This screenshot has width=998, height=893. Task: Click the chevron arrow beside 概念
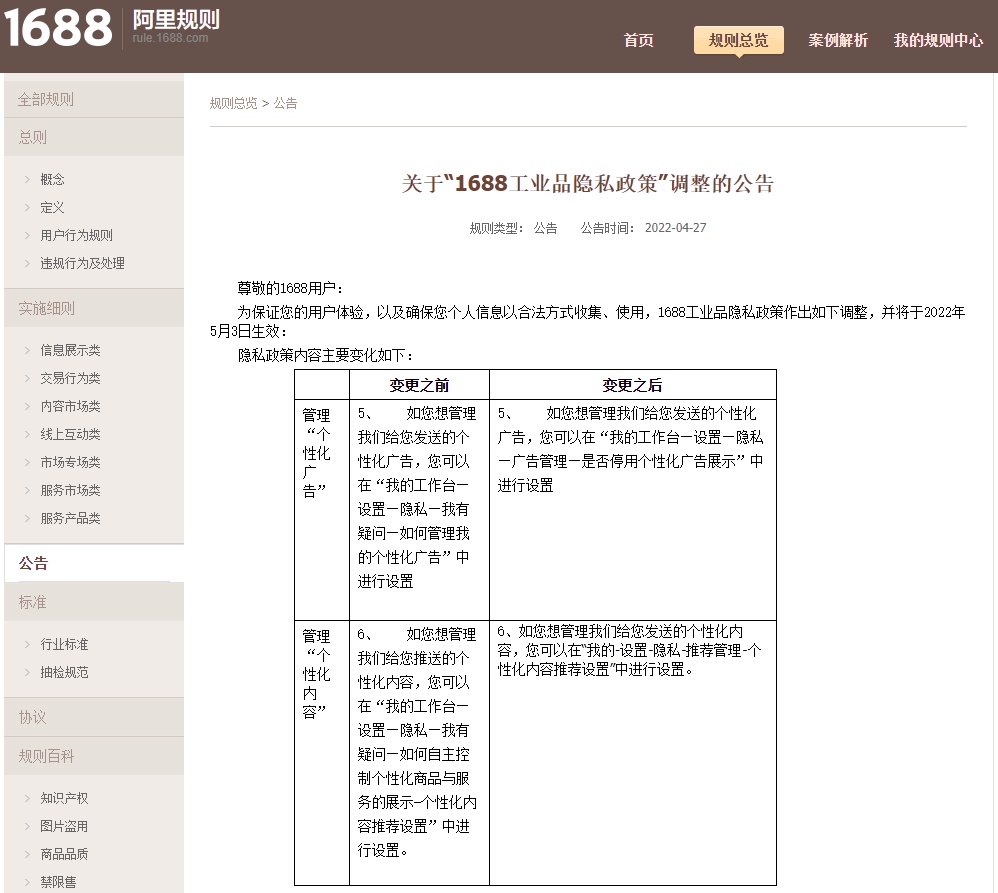(x=27, y=179)
